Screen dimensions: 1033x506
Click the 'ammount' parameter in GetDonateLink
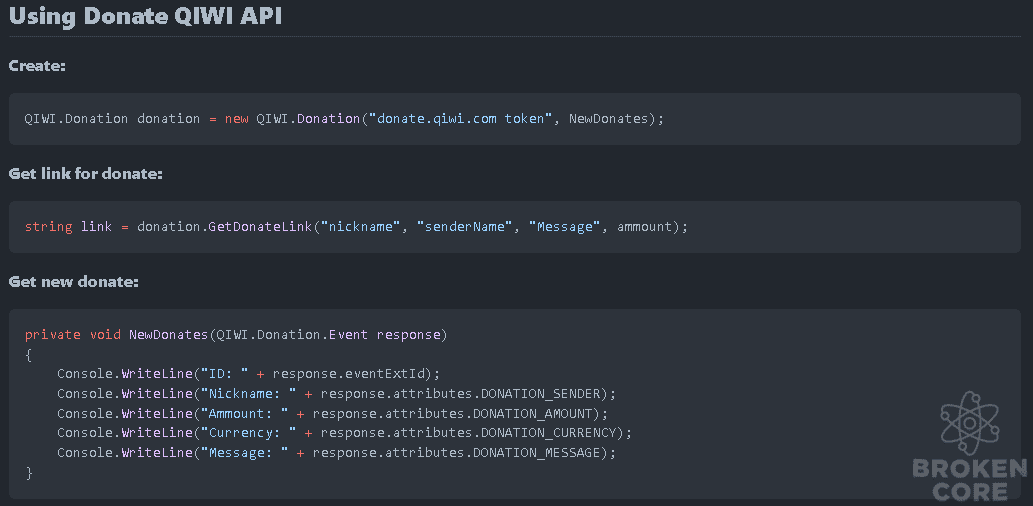[x=645, y=227]
